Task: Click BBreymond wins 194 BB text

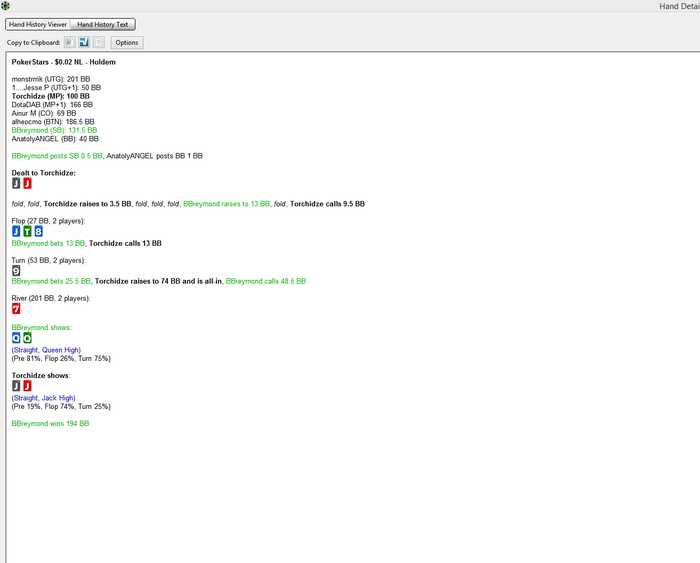Action: 50,423
